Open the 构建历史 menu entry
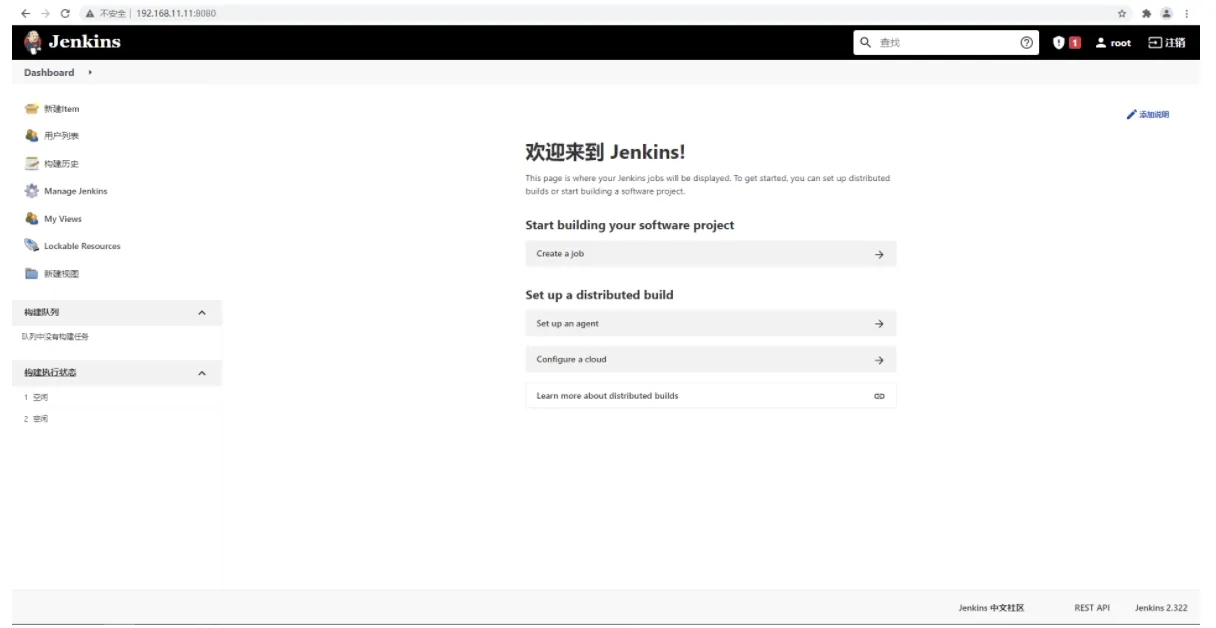The image size is (1216, 628). [61, 164]
